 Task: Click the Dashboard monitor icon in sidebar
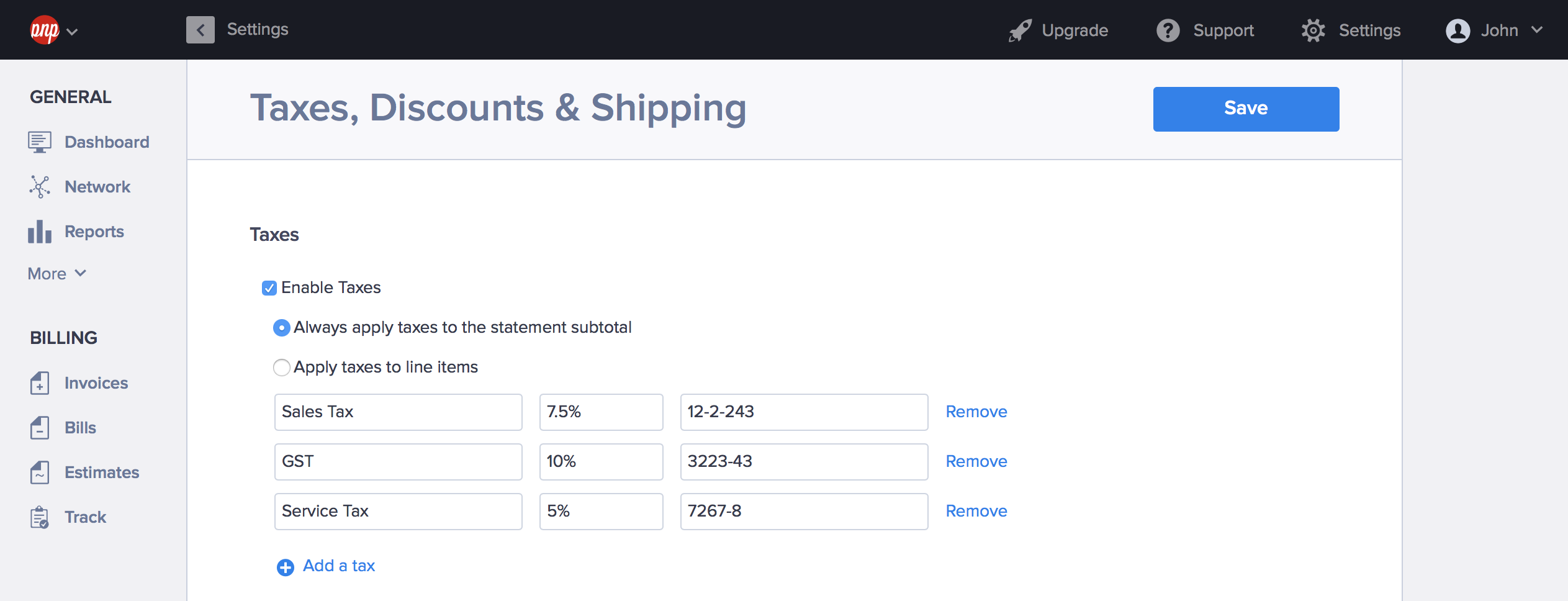click(39, 142)
